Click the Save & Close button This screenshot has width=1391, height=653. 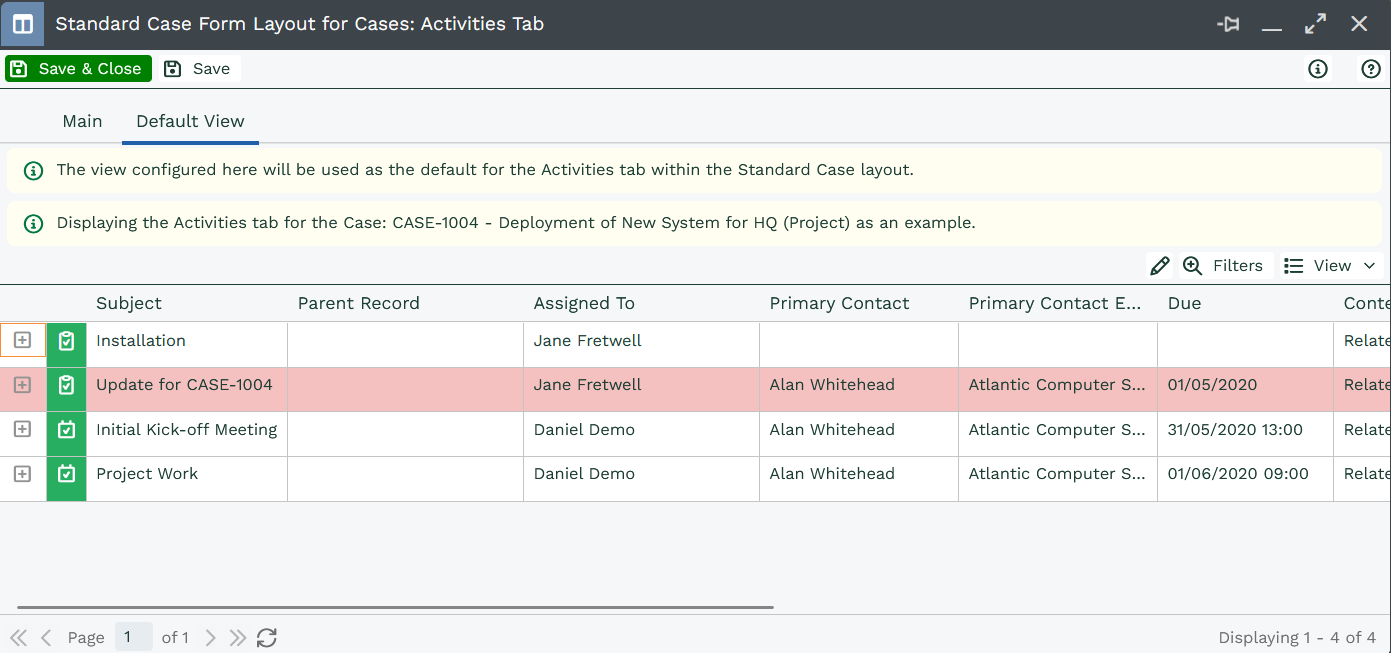(x=78, y=69)
